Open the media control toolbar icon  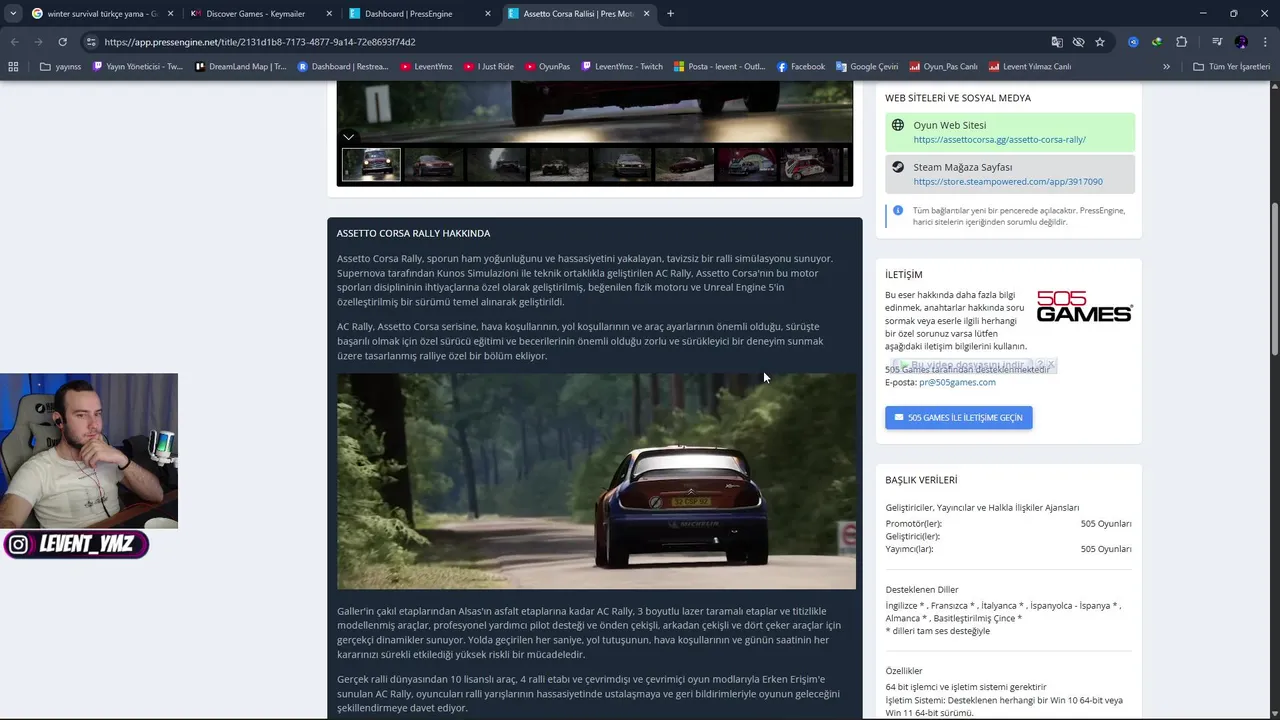click(x=1217, y=42)
